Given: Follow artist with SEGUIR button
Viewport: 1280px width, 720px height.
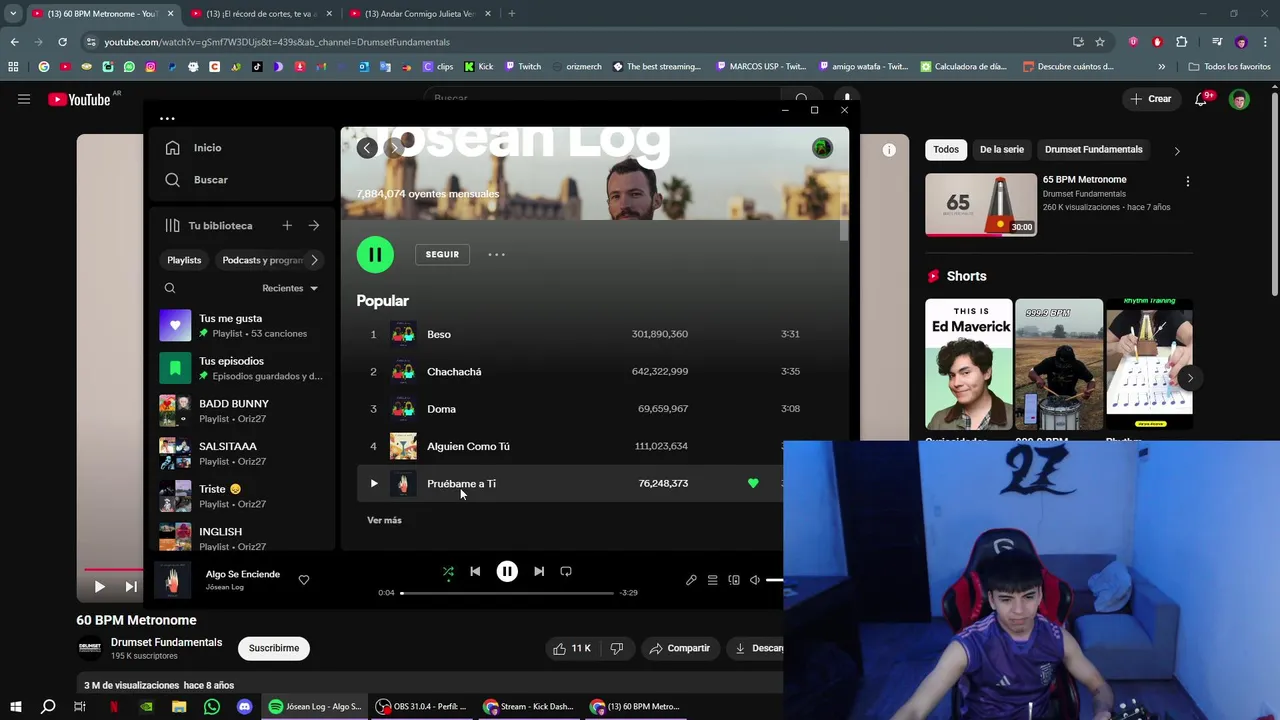Looking at the screenshot, I should point(442,254).
